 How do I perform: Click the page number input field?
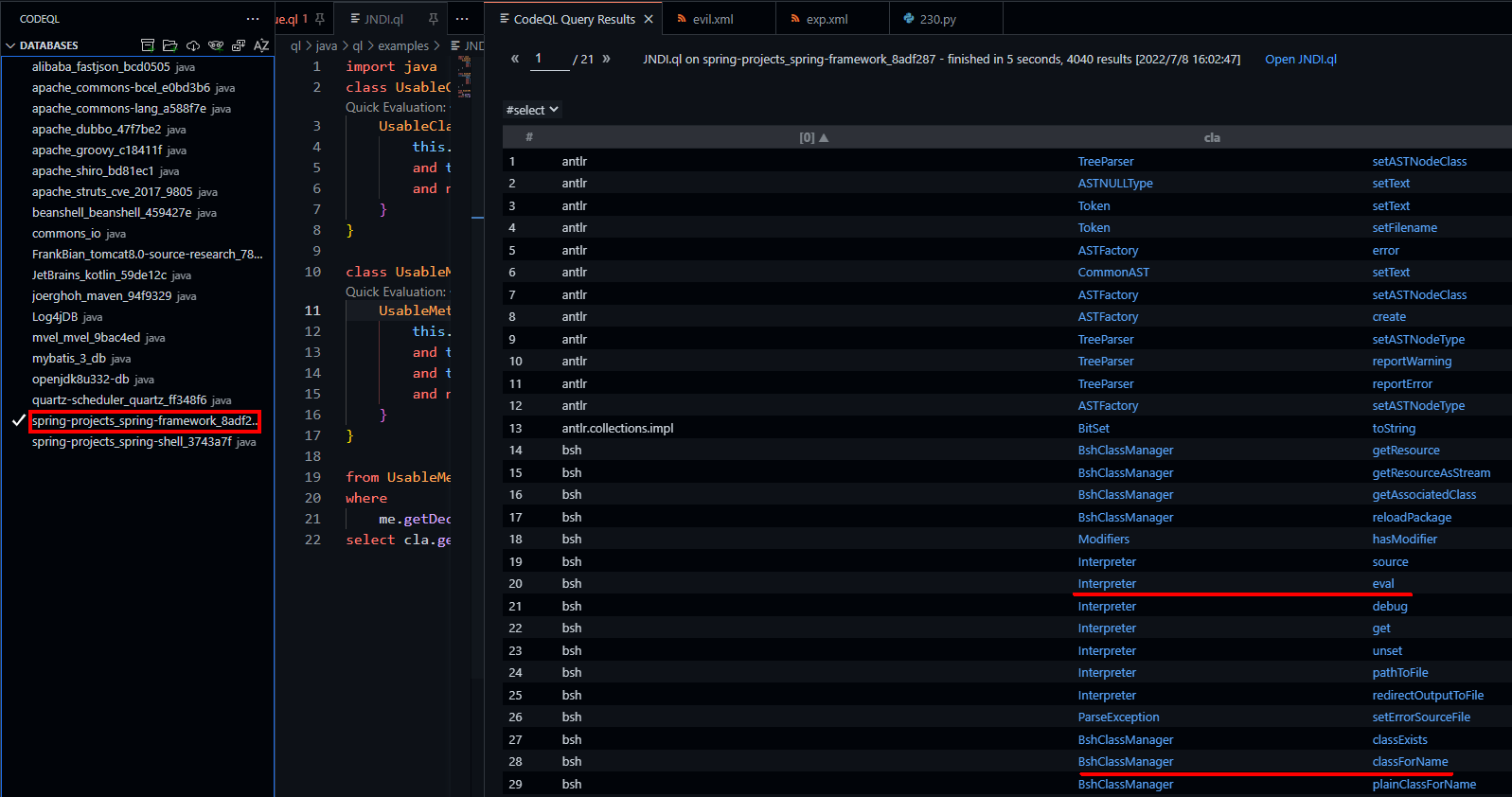point(549,59)
